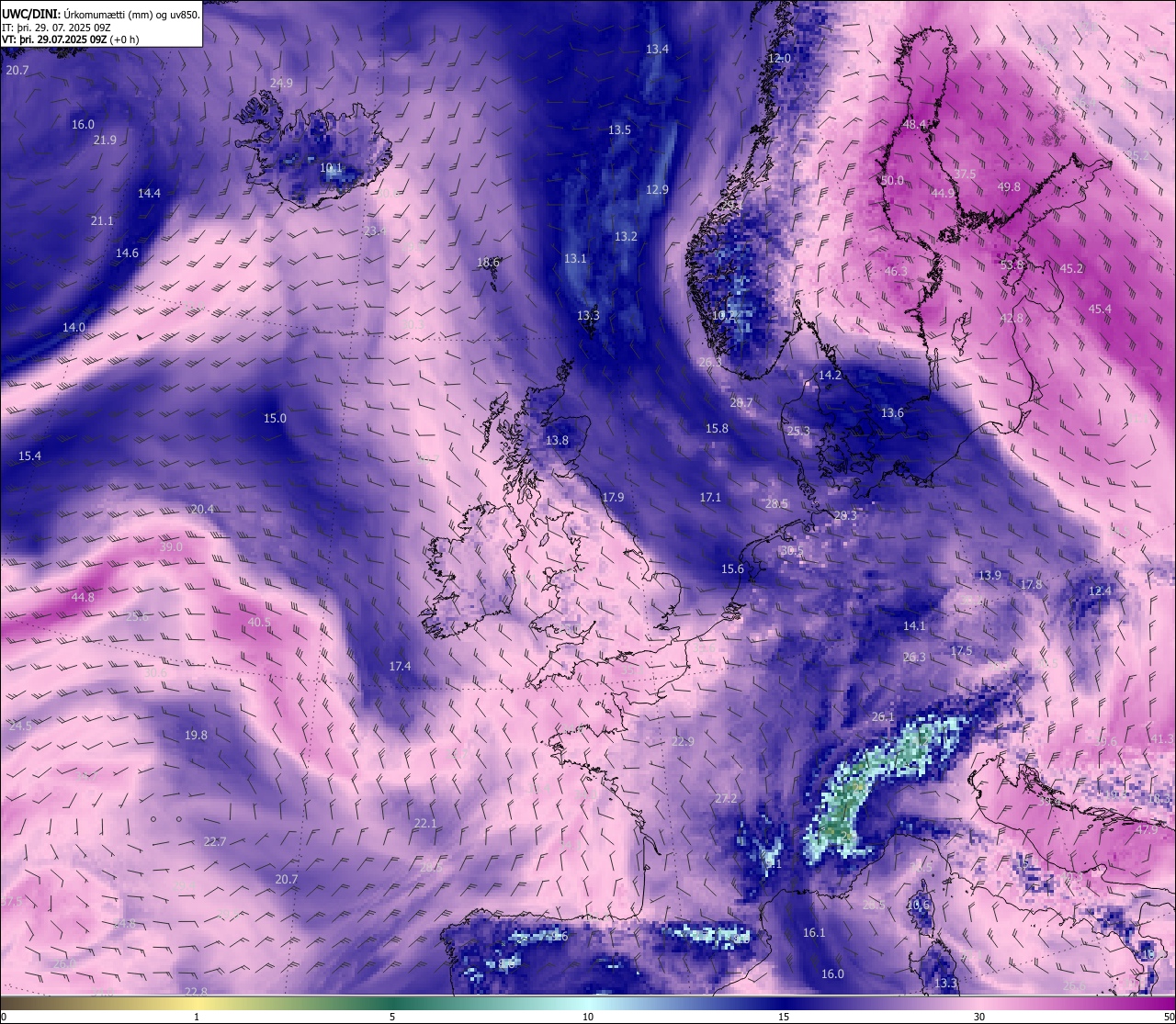Select the 14.1 value over Germany
The width and height of the screenshot is (1176, 1024).
pos(914,625)
